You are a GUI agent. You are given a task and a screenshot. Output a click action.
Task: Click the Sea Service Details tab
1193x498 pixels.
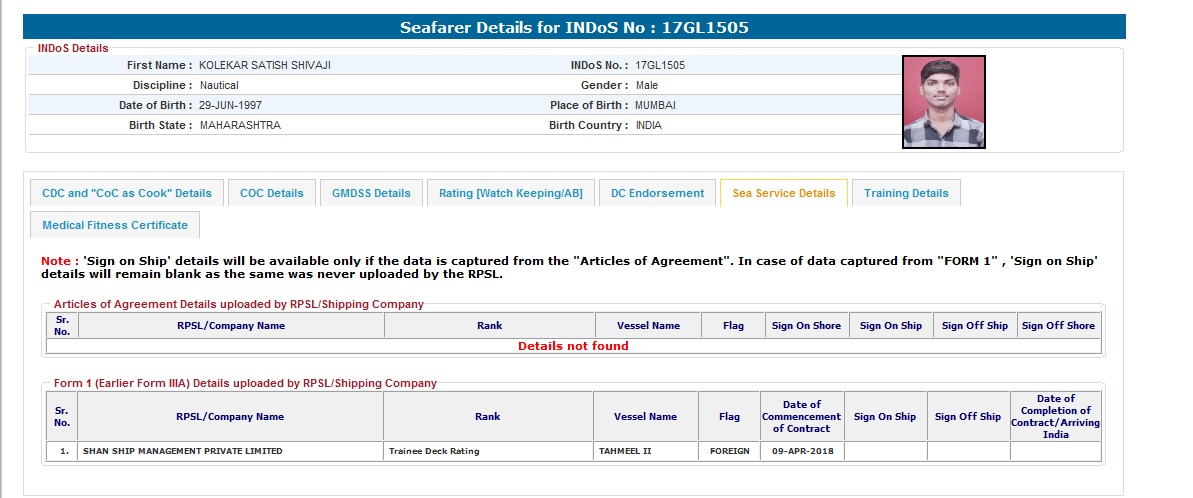coord(783,193)
